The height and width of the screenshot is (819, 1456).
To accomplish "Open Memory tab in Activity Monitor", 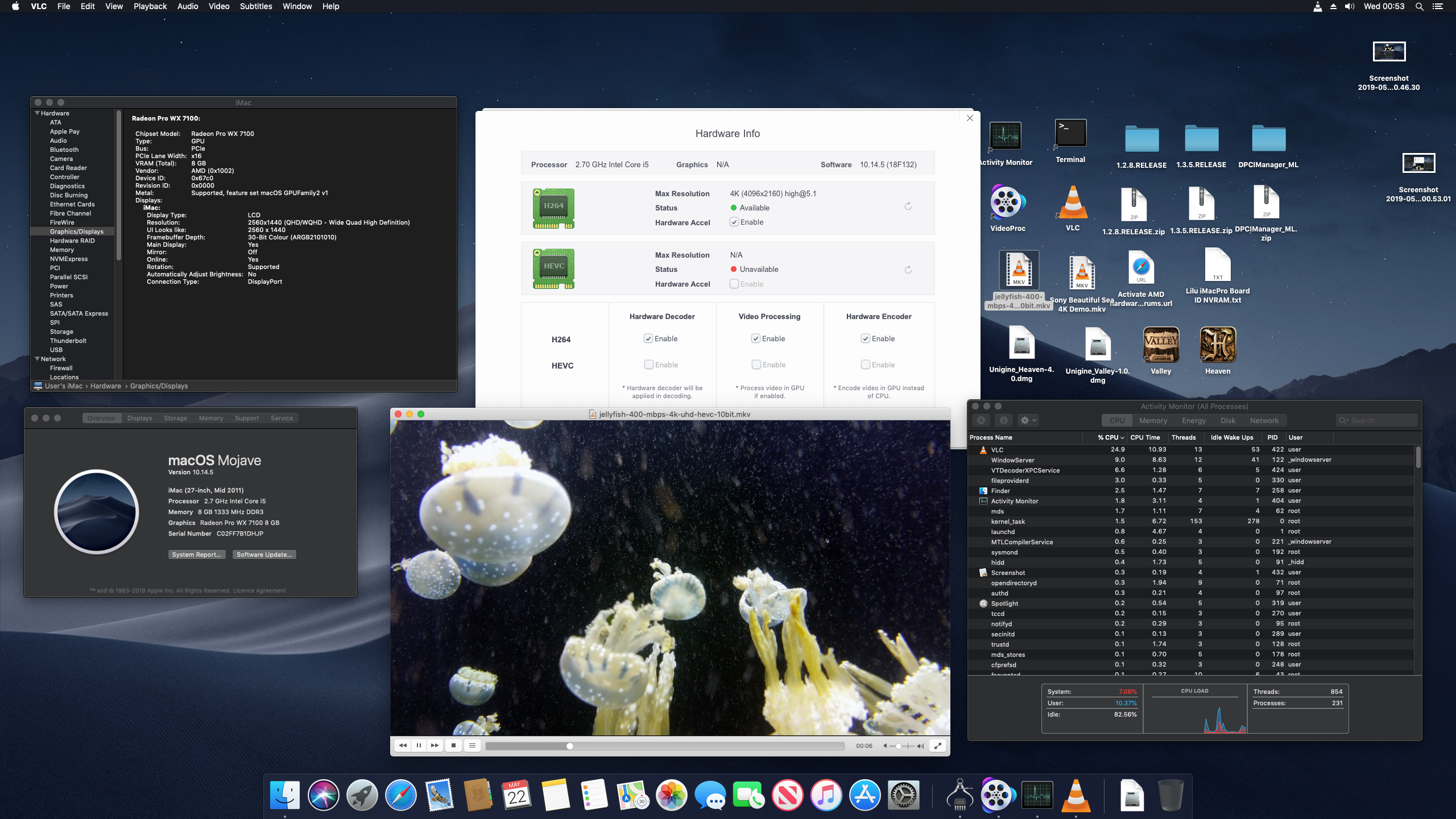I will click(1153, 420).
